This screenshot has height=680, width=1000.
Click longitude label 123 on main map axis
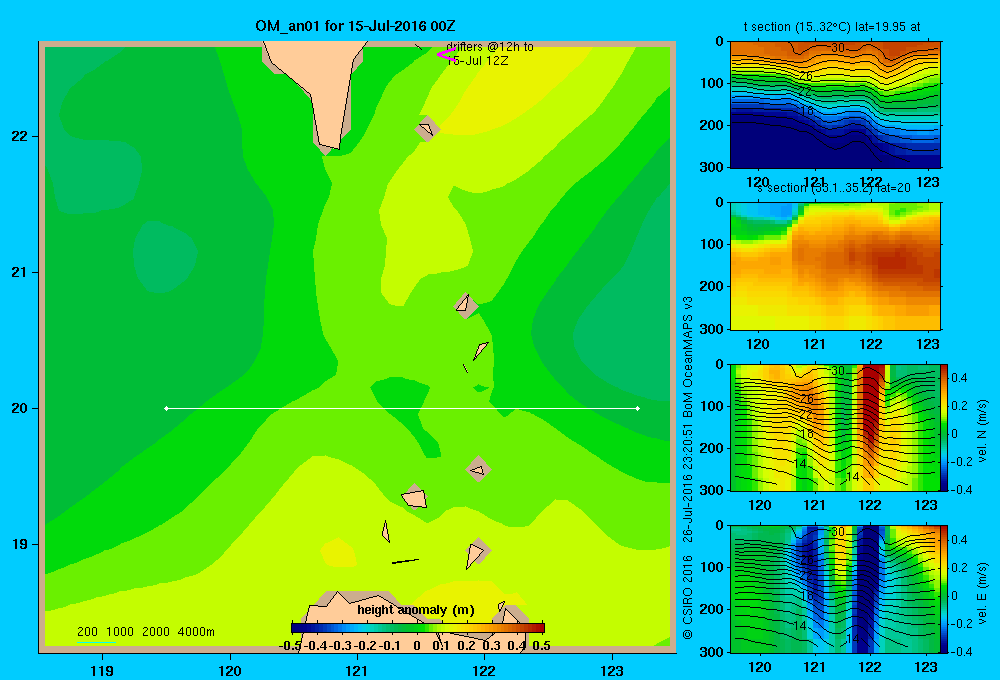612,670
